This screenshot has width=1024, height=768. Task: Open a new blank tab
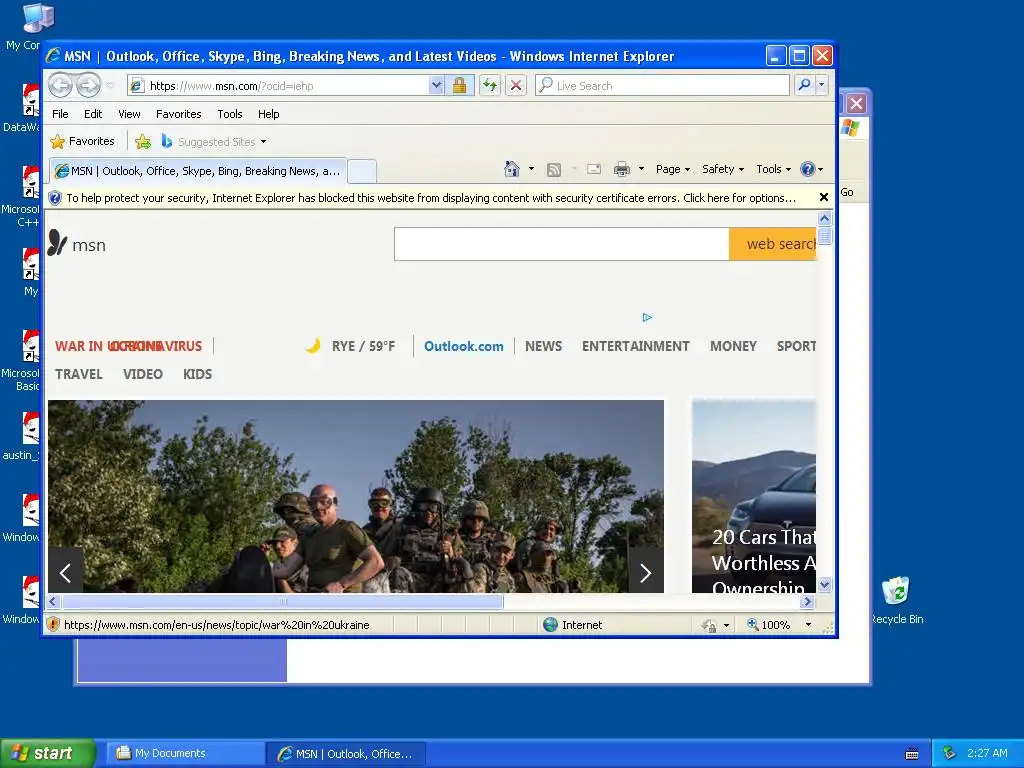tap(362, 172)
